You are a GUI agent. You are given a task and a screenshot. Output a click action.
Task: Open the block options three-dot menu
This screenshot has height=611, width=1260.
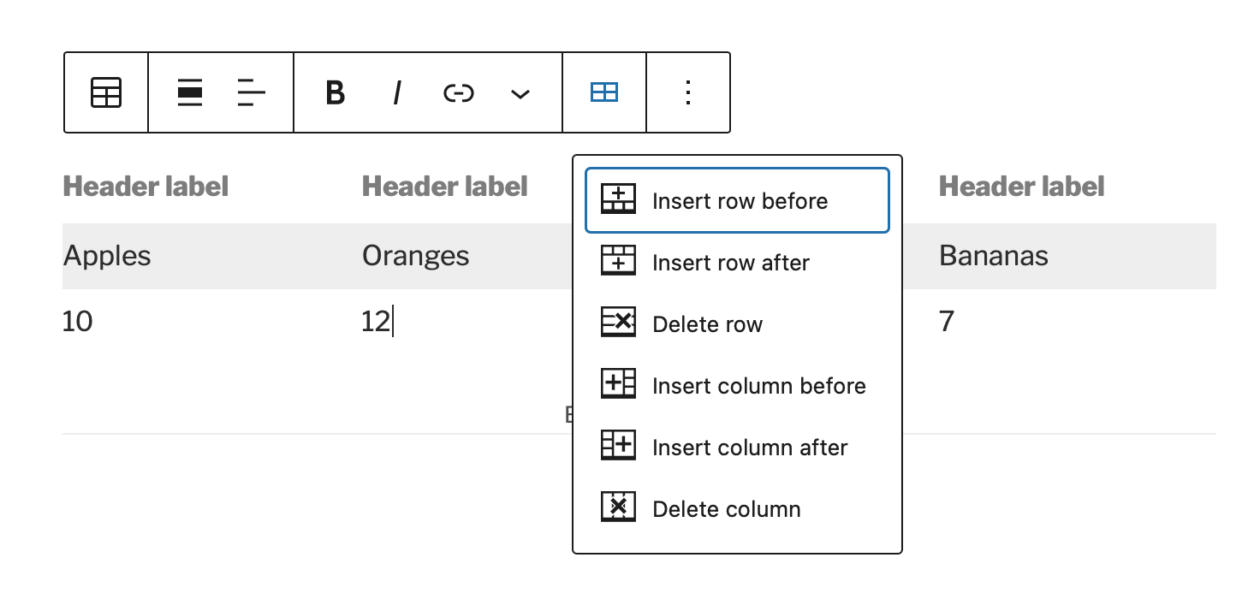pos(688,93)
